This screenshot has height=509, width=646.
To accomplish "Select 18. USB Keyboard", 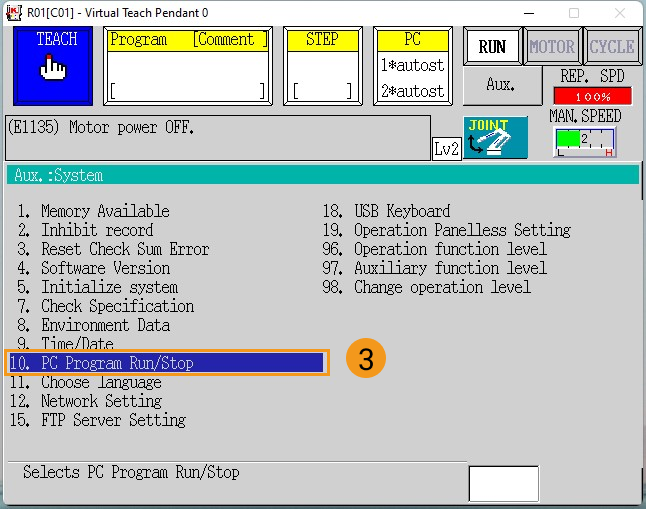I will [386, 211].
